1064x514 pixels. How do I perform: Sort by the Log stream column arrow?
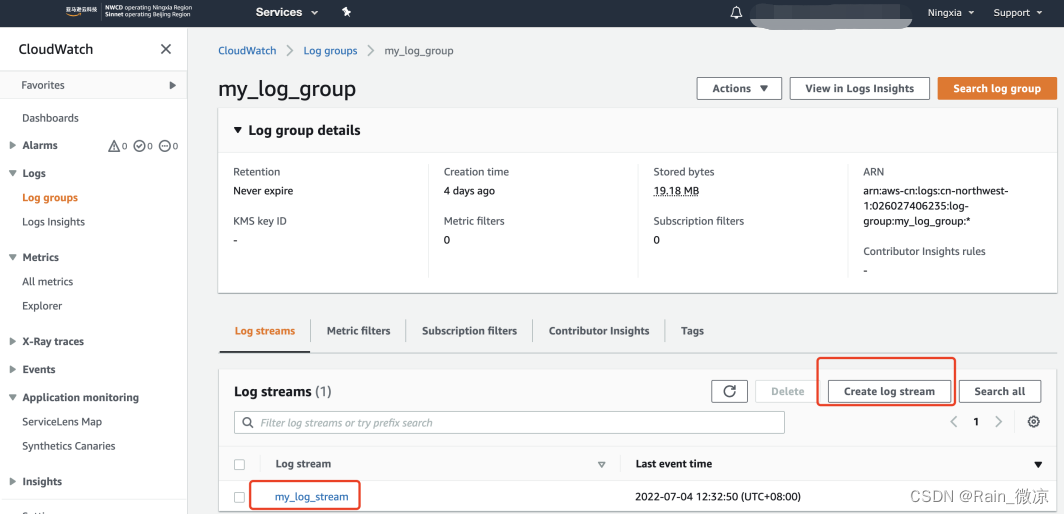pyautogui.click(x=601, y=464)
